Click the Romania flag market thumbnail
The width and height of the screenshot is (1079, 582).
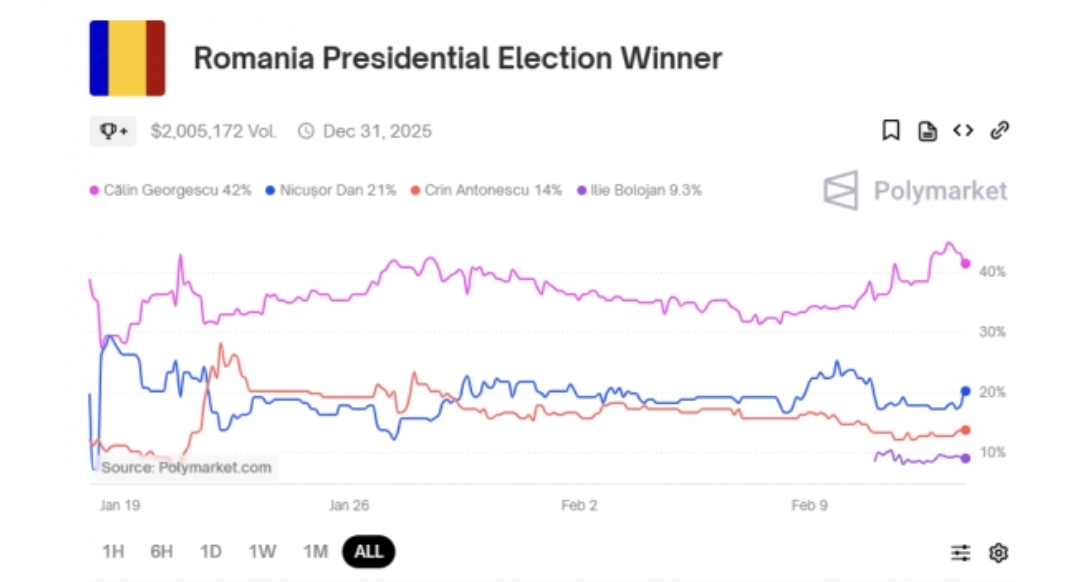point(127,58)
